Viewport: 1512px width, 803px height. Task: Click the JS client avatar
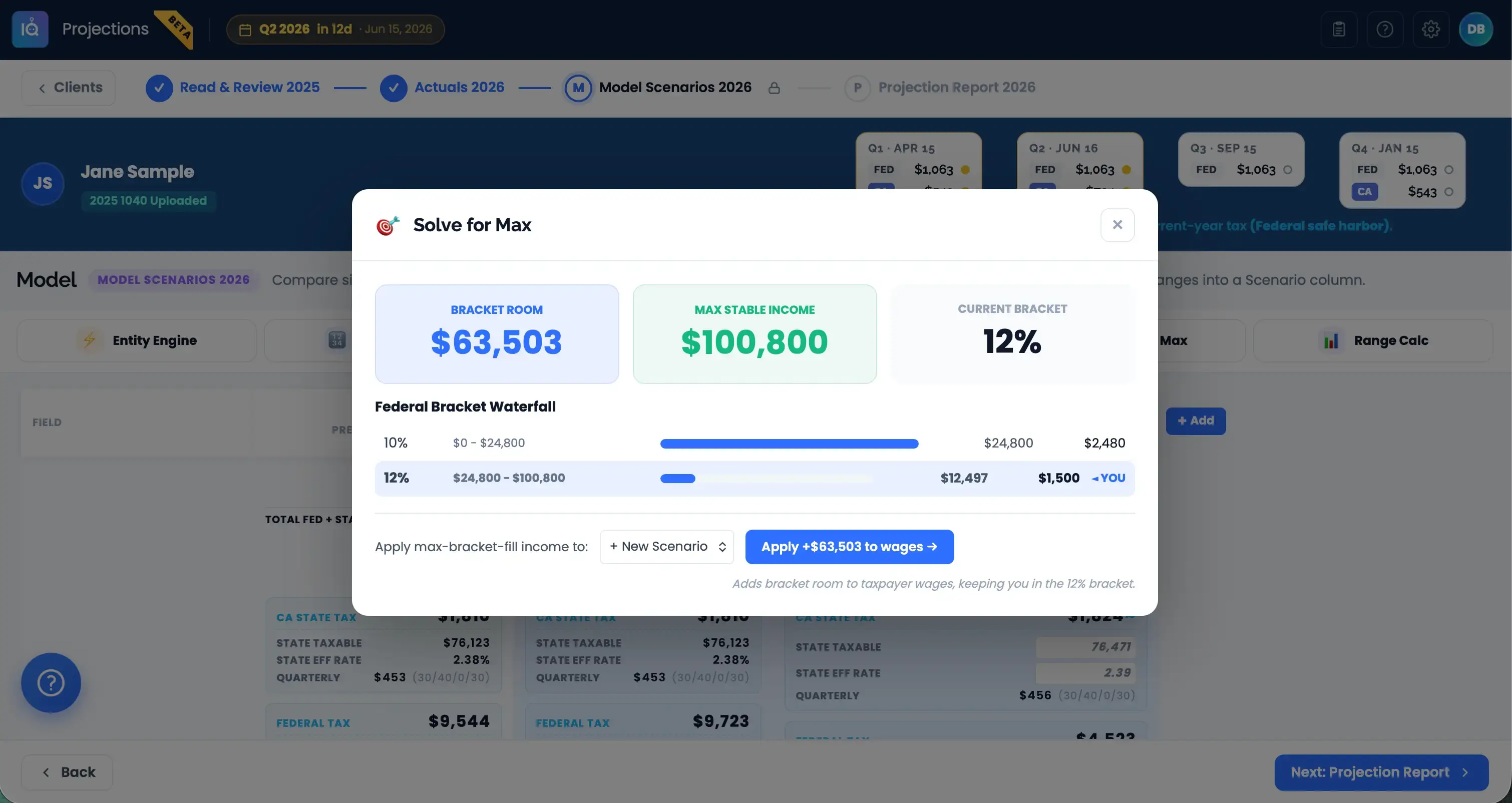(x=42, y=183)
